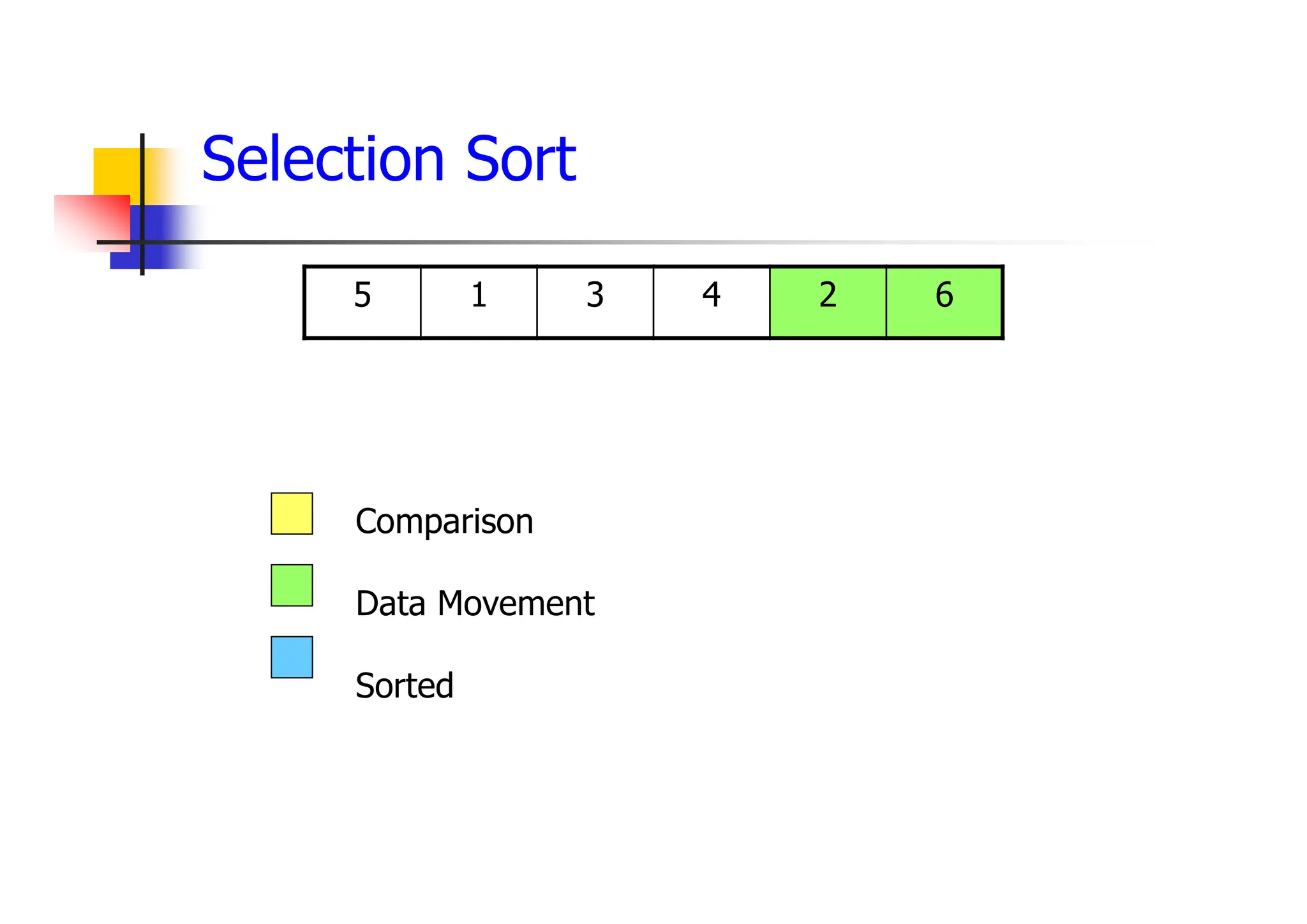Click the blue Sorted legend square

pos(292,657)
